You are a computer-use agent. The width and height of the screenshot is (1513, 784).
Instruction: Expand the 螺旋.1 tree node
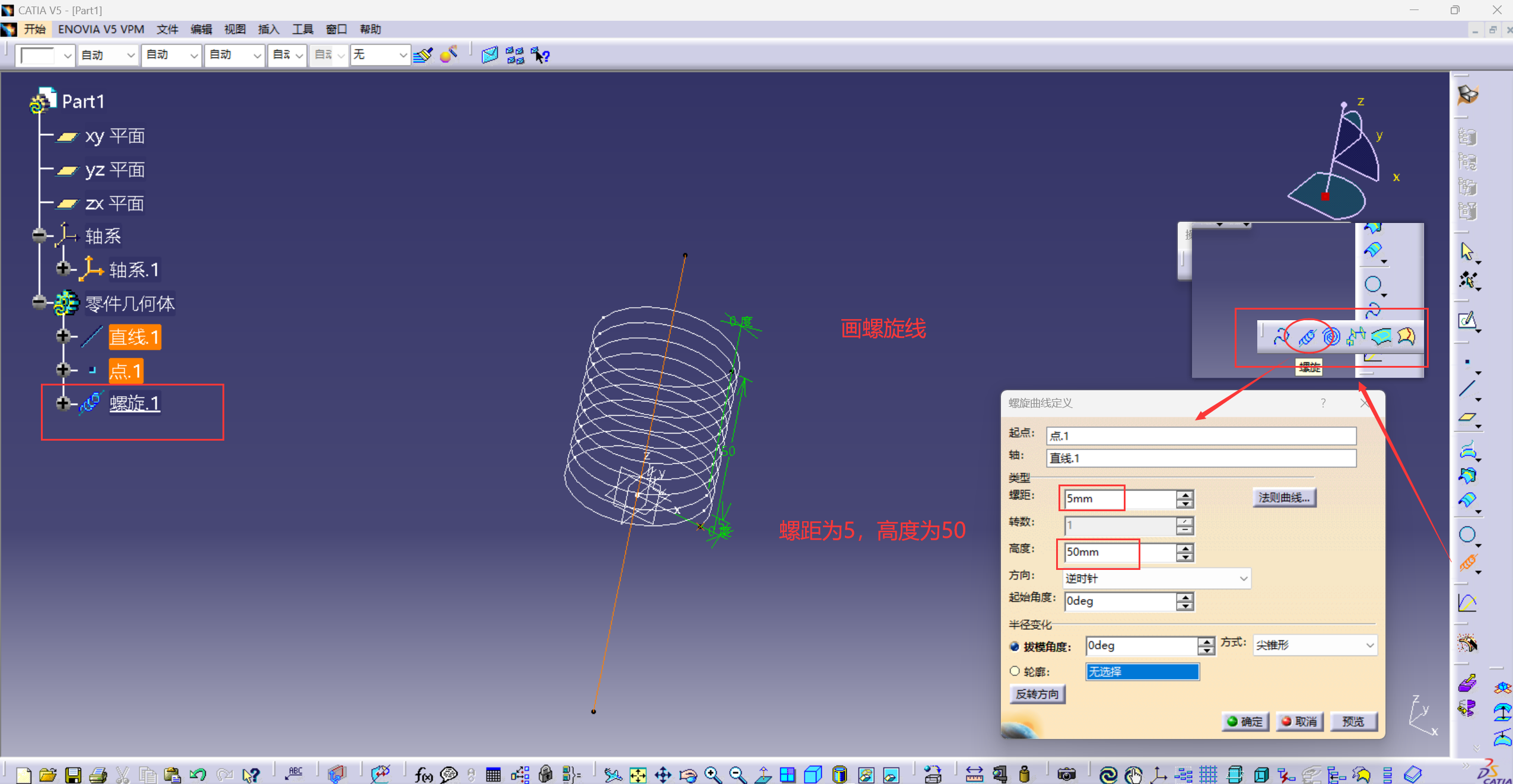63,403
